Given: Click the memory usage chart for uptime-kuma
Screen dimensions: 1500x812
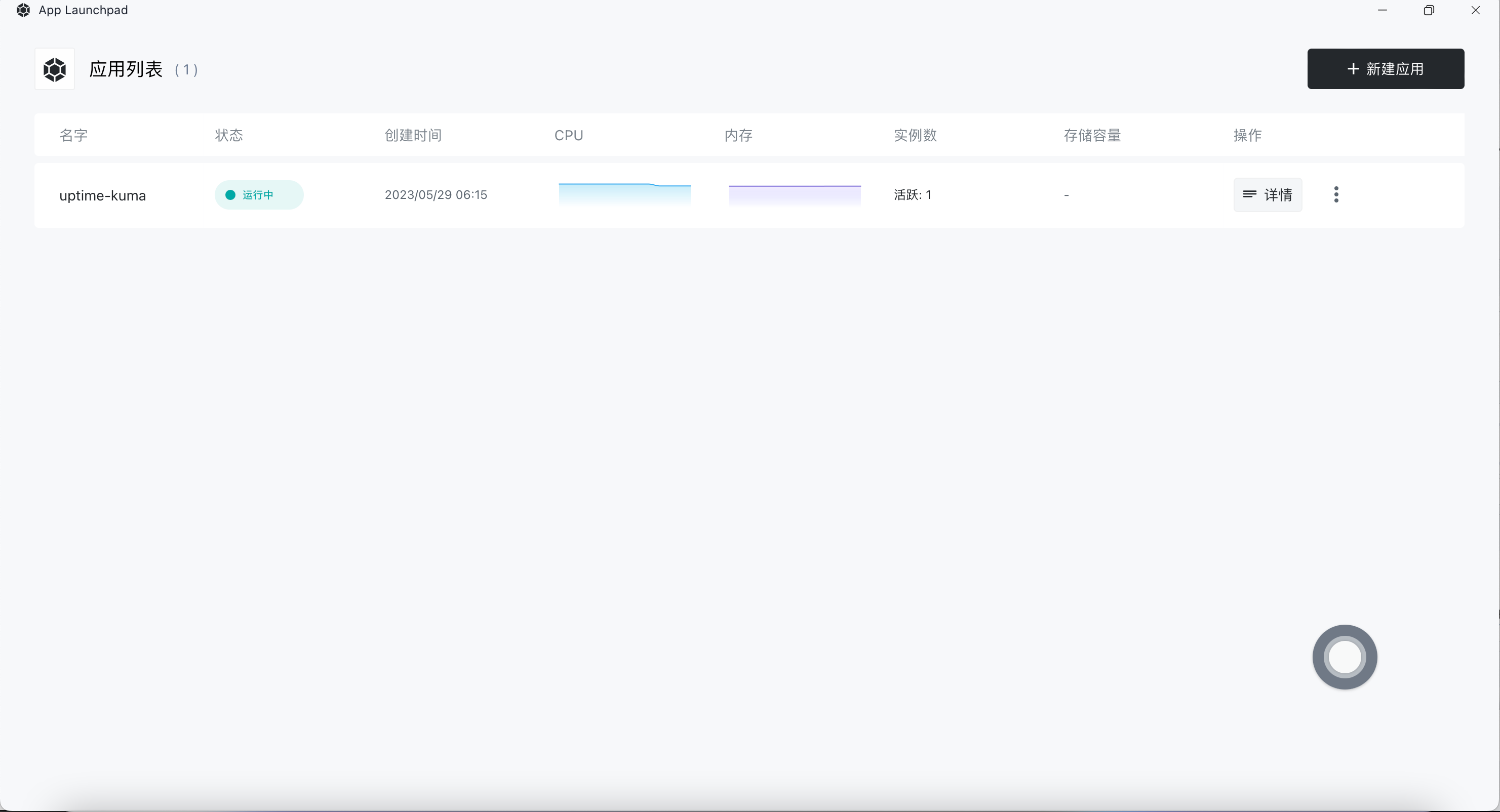Looking at the screenshot, I should [x=795, y=194].
